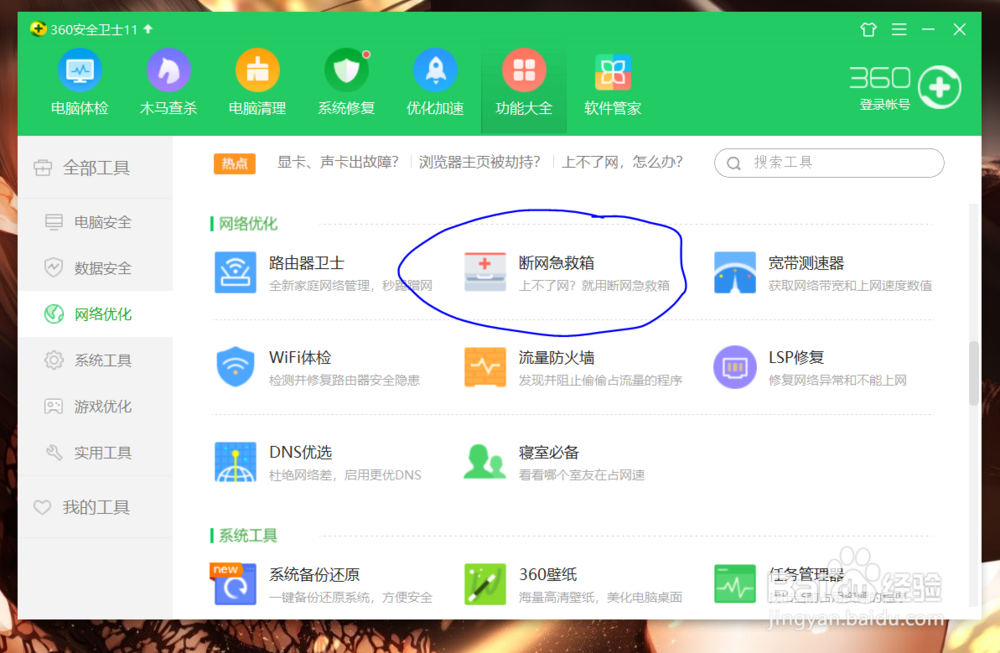The image size is (1000, 653).
Task: Click 登录帐号 login text
Action: click(885, 105)
